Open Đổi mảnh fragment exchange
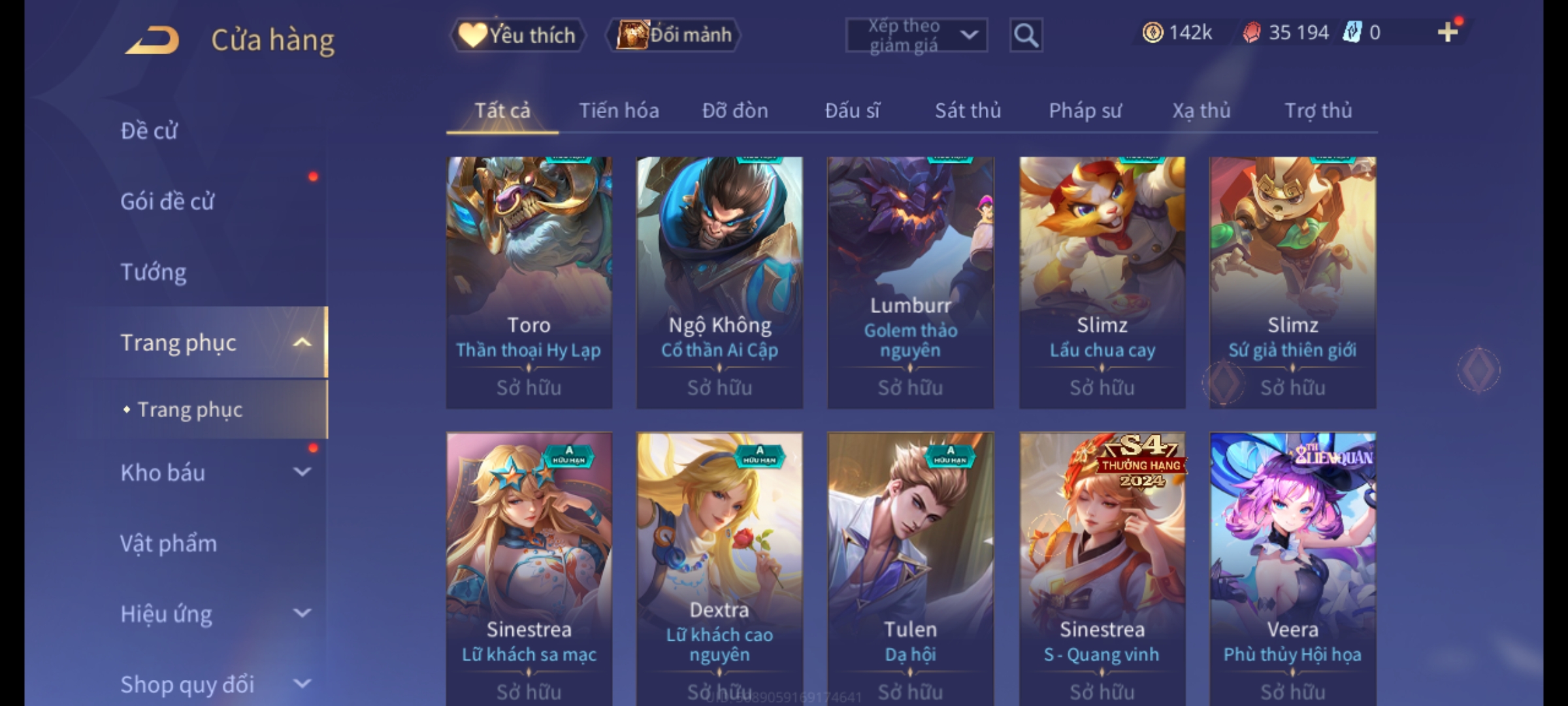1568x706 pixels. 674,35
